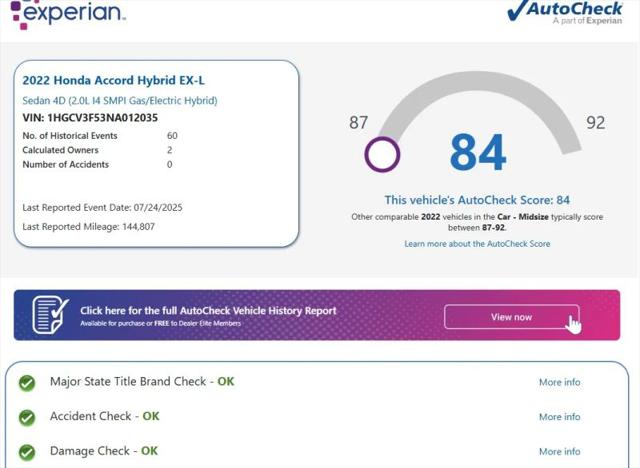Click the purple score gauge marker

point(382,154)
